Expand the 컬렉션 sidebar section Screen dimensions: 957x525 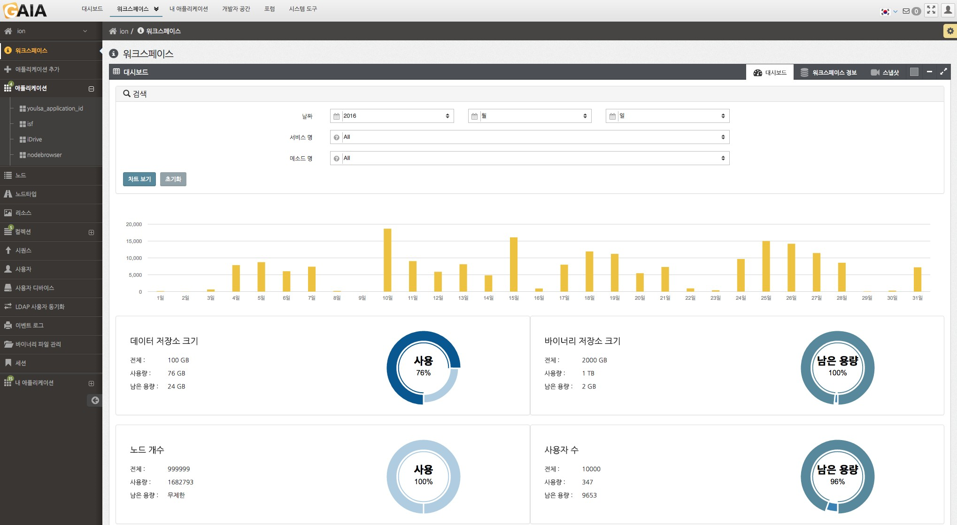pos(91,232)
